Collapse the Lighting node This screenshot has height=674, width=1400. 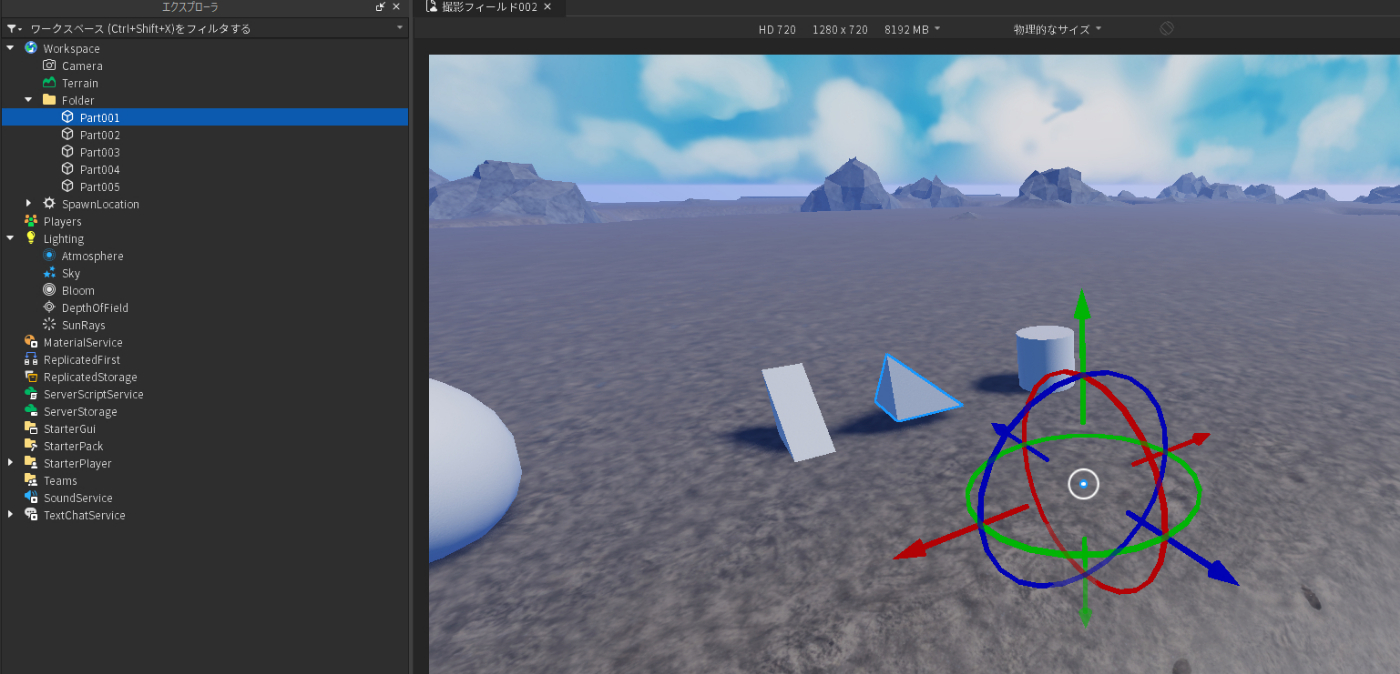10,238
